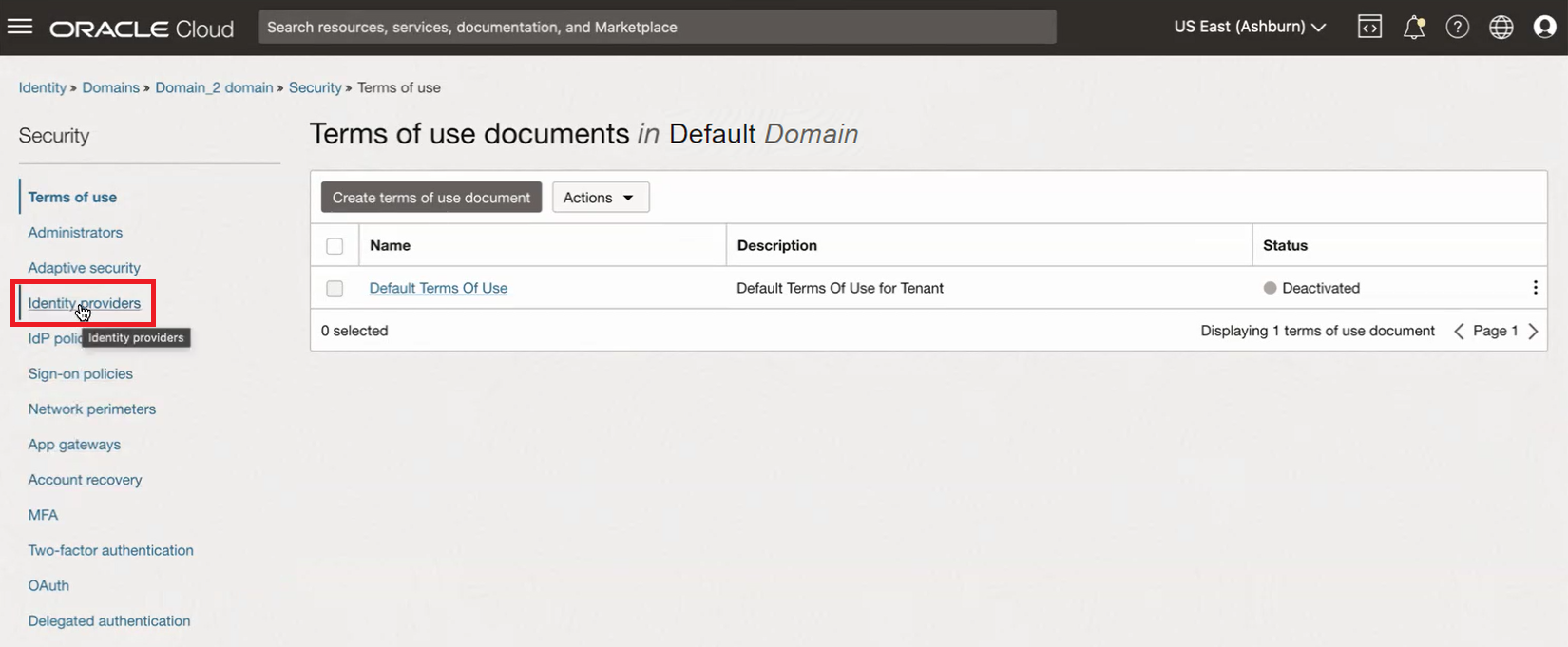The image size is (1568, 647).
Task: Click the Name column header
Action: pyautogui.click(x=390, y=245)
